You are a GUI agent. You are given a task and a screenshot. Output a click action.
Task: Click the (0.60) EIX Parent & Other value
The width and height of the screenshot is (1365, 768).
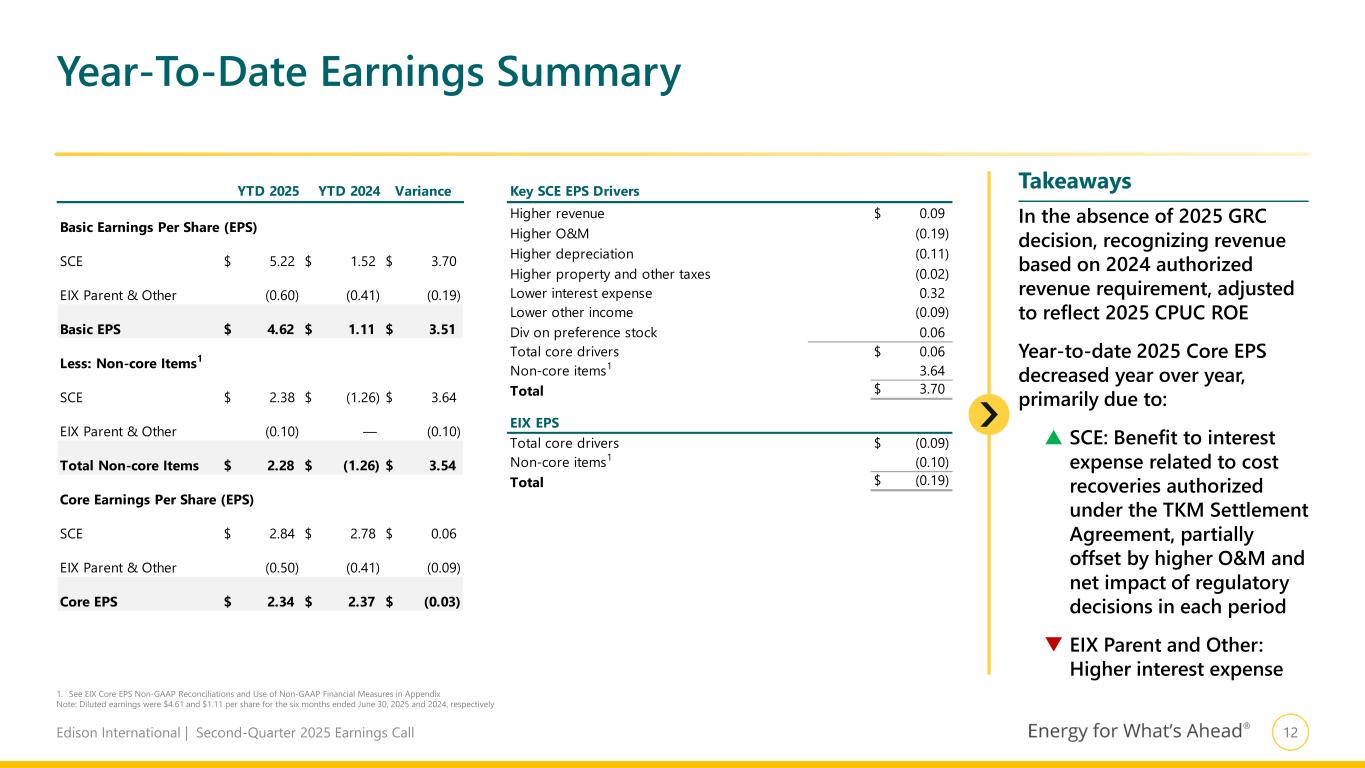click(x=282, y=295)
